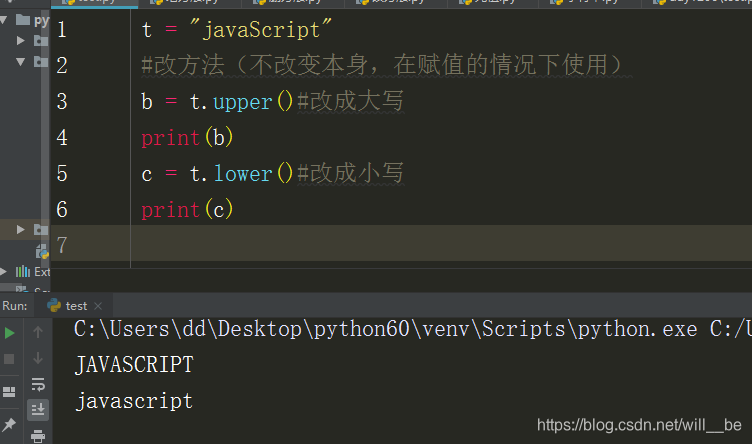Click the #改成大写 comment
The width and height of the screenshot is (752, 444).
(x=351, y=101)
